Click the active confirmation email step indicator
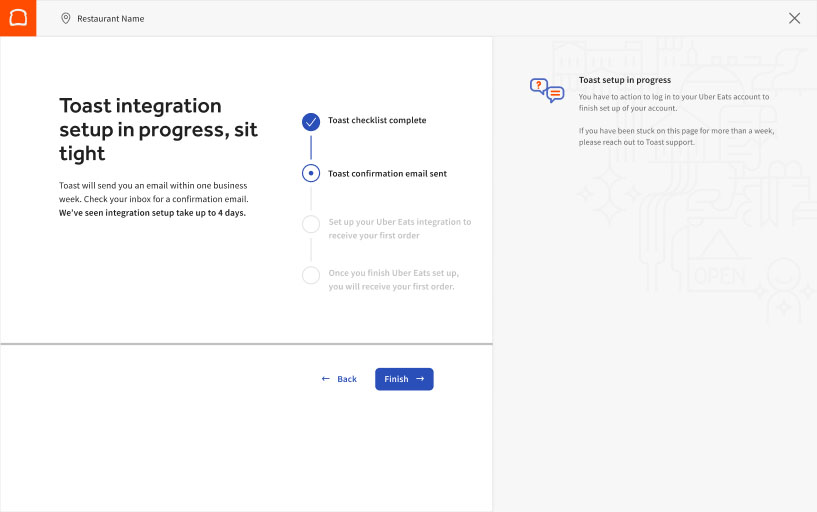The height and width of the screenshot is (512, 817). point(311,173)
